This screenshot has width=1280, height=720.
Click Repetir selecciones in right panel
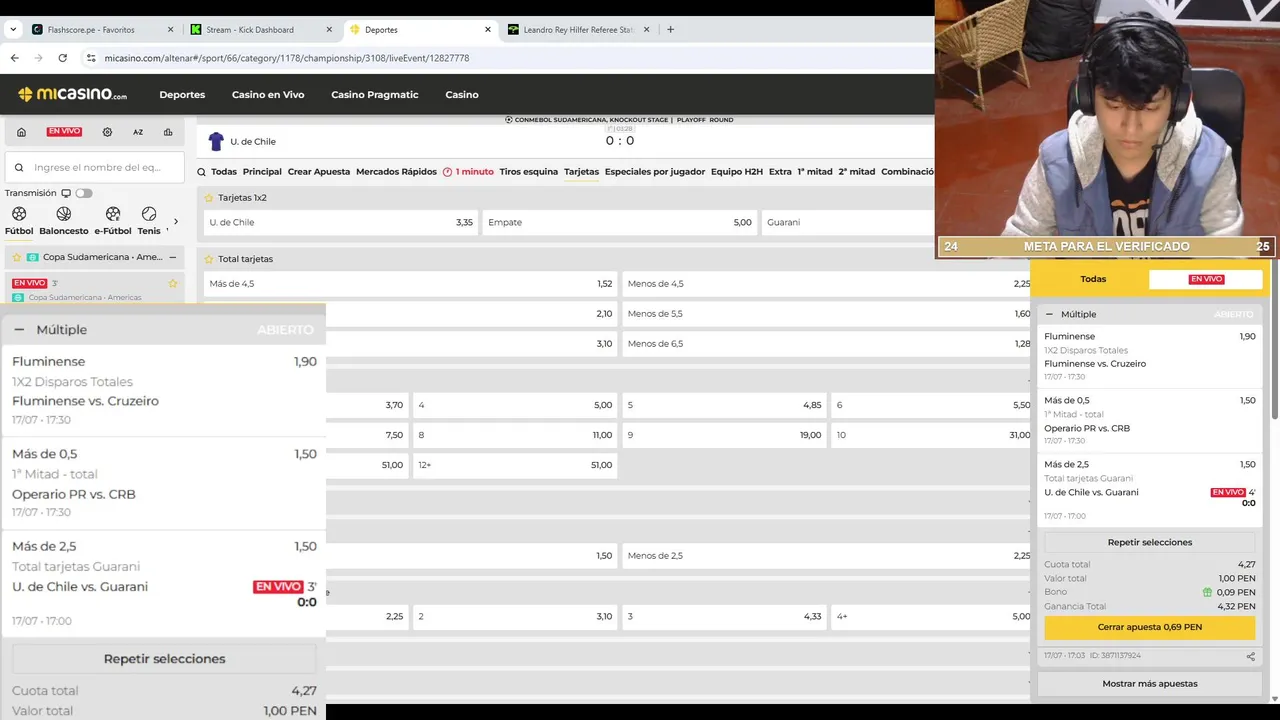[x=1149, y=542]
